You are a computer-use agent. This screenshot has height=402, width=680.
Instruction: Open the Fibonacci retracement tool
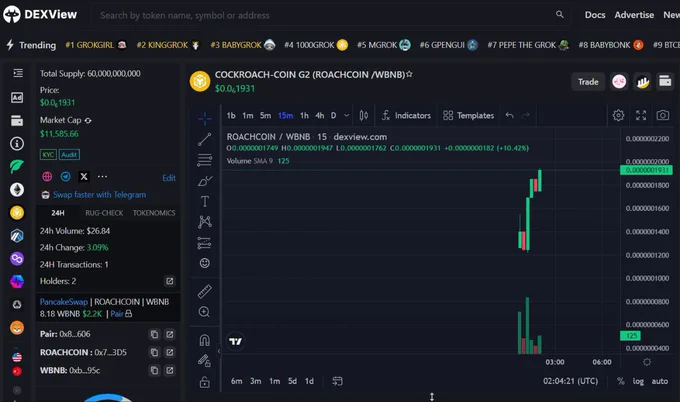click(205, 160)
